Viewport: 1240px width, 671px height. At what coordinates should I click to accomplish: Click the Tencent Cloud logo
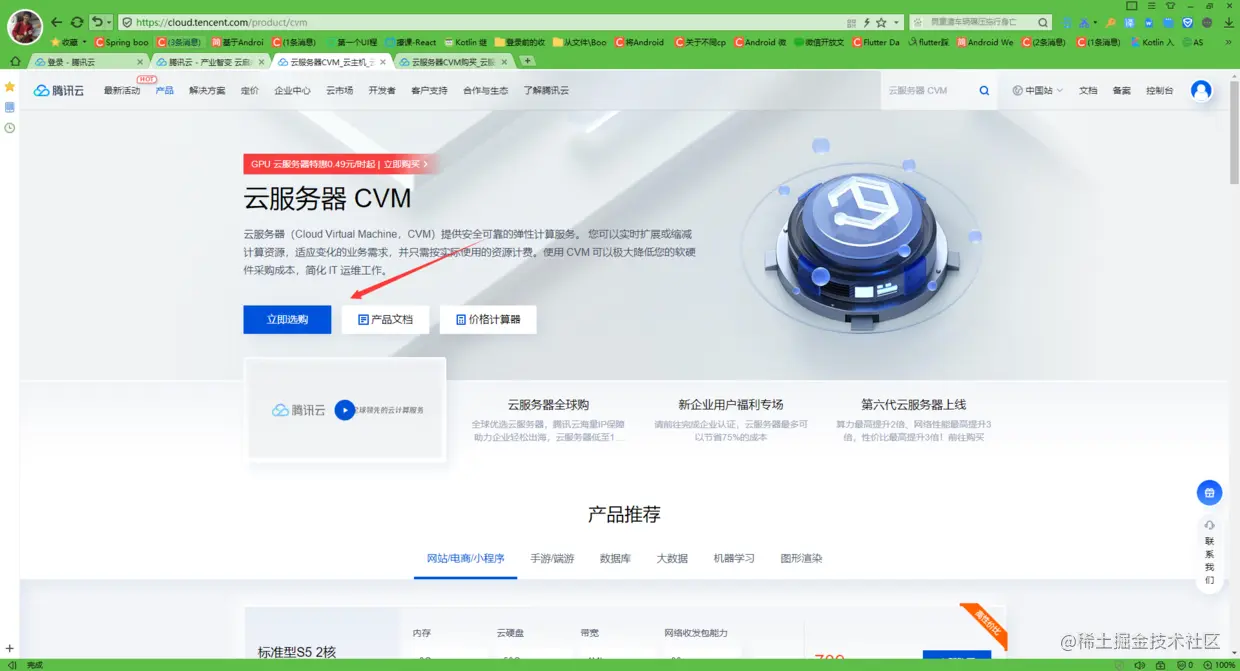click(59, 90)
